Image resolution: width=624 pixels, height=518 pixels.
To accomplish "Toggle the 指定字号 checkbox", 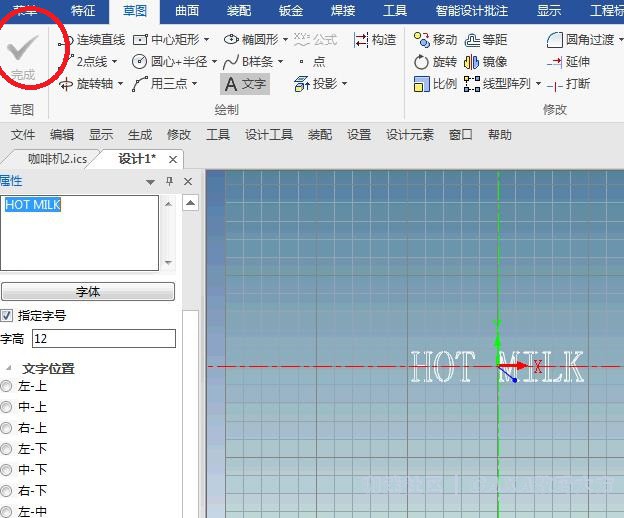I will coord(6,315).
